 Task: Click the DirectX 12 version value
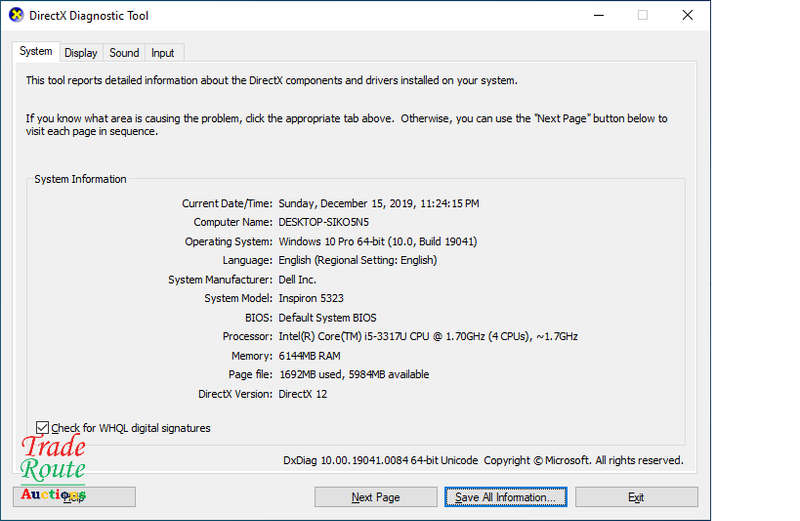(x=303, y=394)
